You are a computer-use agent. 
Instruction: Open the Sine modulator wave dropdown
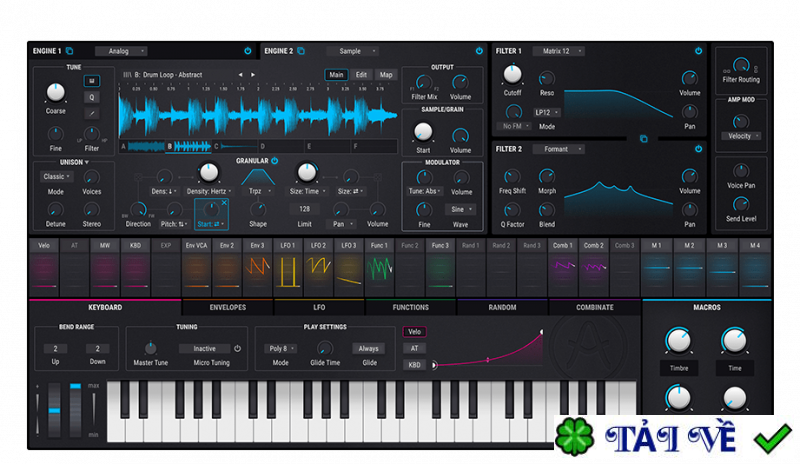(461, 209)
